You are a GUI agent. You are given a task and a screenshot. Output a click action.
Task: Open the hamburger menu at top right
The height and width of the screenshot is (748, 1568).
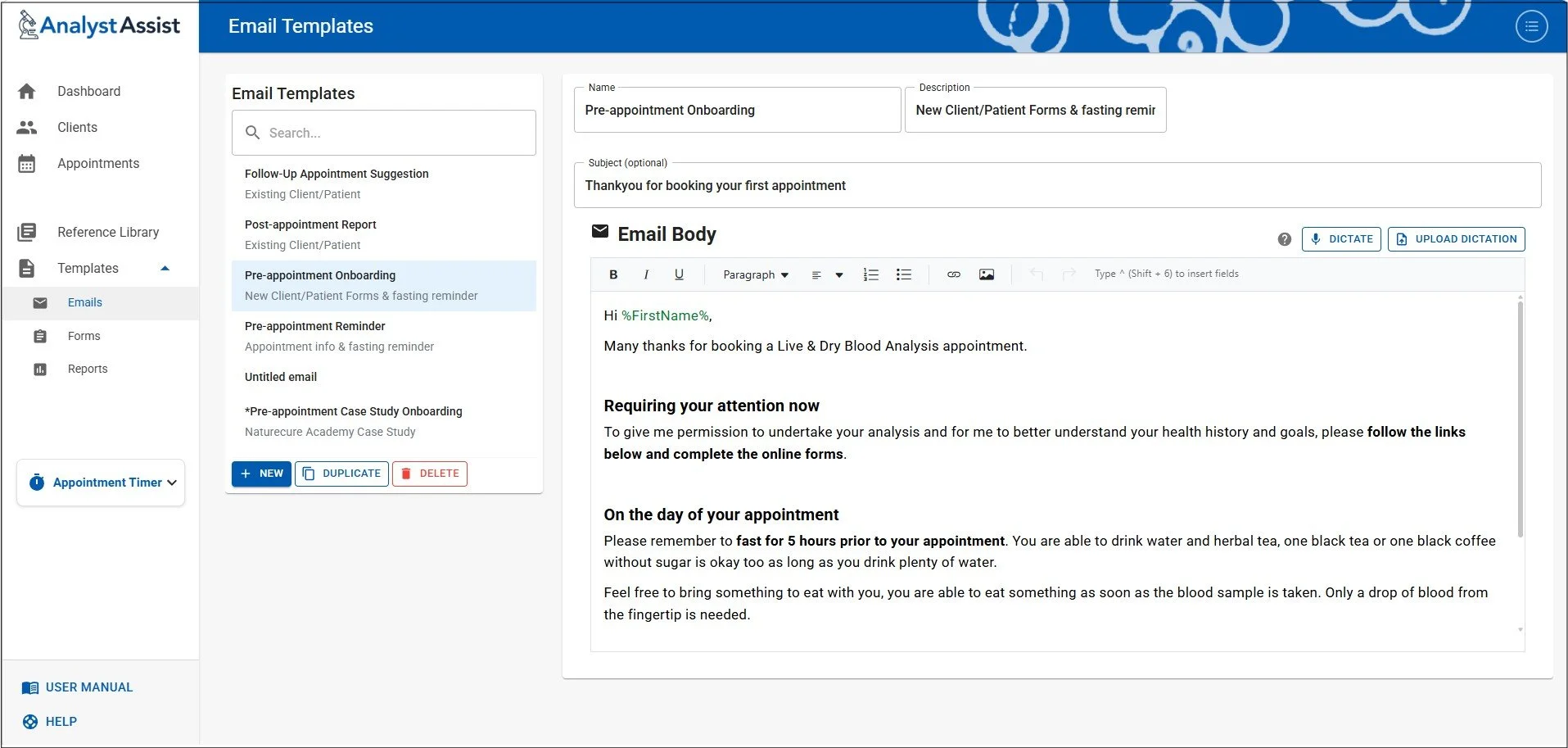[1530, 25]
